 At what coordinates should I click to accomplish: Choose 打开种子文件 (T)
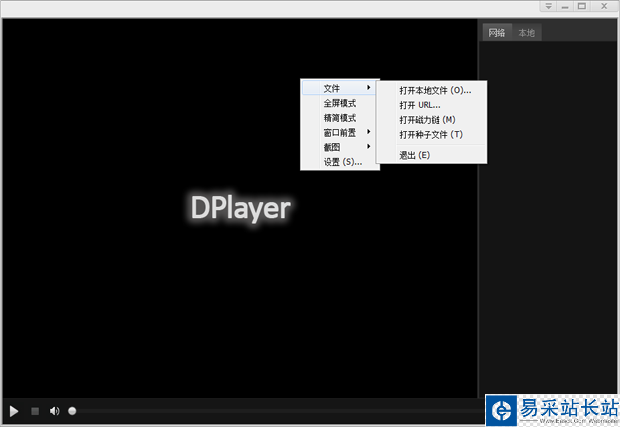click(x=431, y=134)
